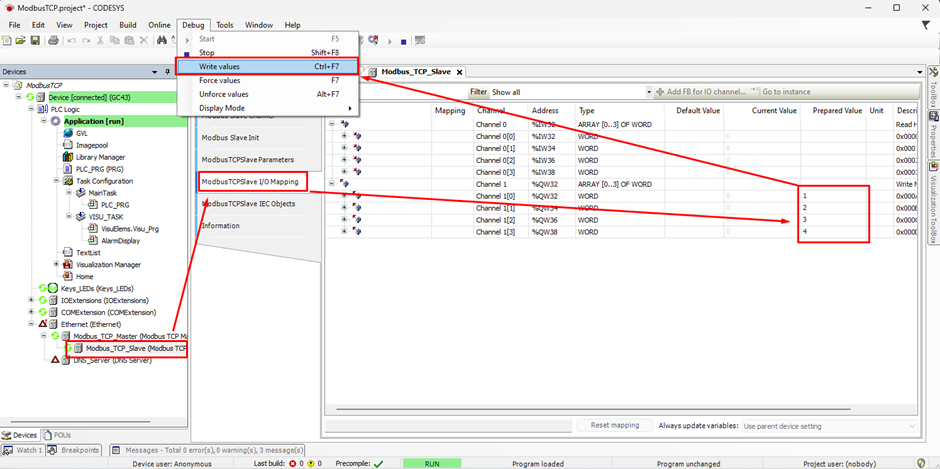
Task: Collapse the Ethernet tree node
Action: [x=31, y=324]
